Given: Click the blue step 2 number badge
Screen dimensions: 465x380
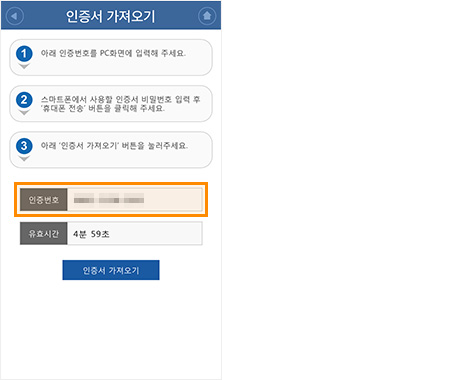Looking at the screenshot, I should (x=24, y=100).
